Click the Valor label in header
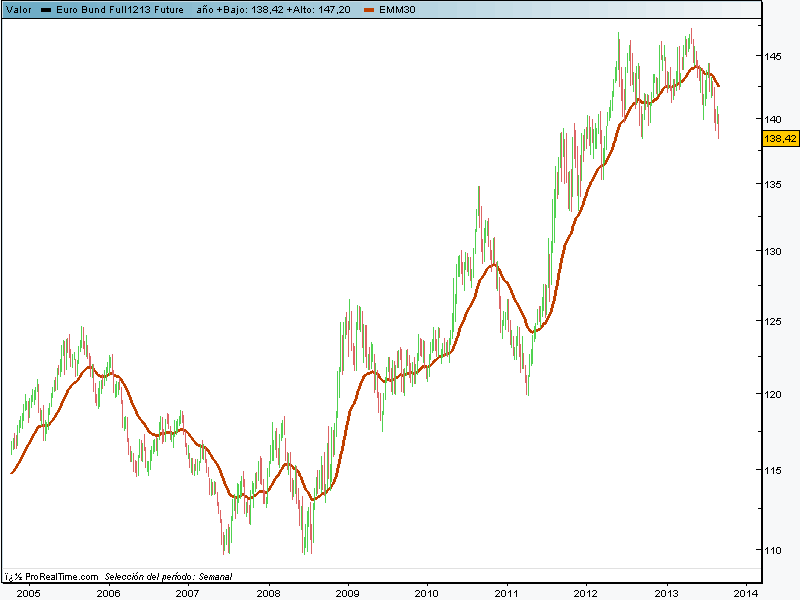 tap(17, 9)
